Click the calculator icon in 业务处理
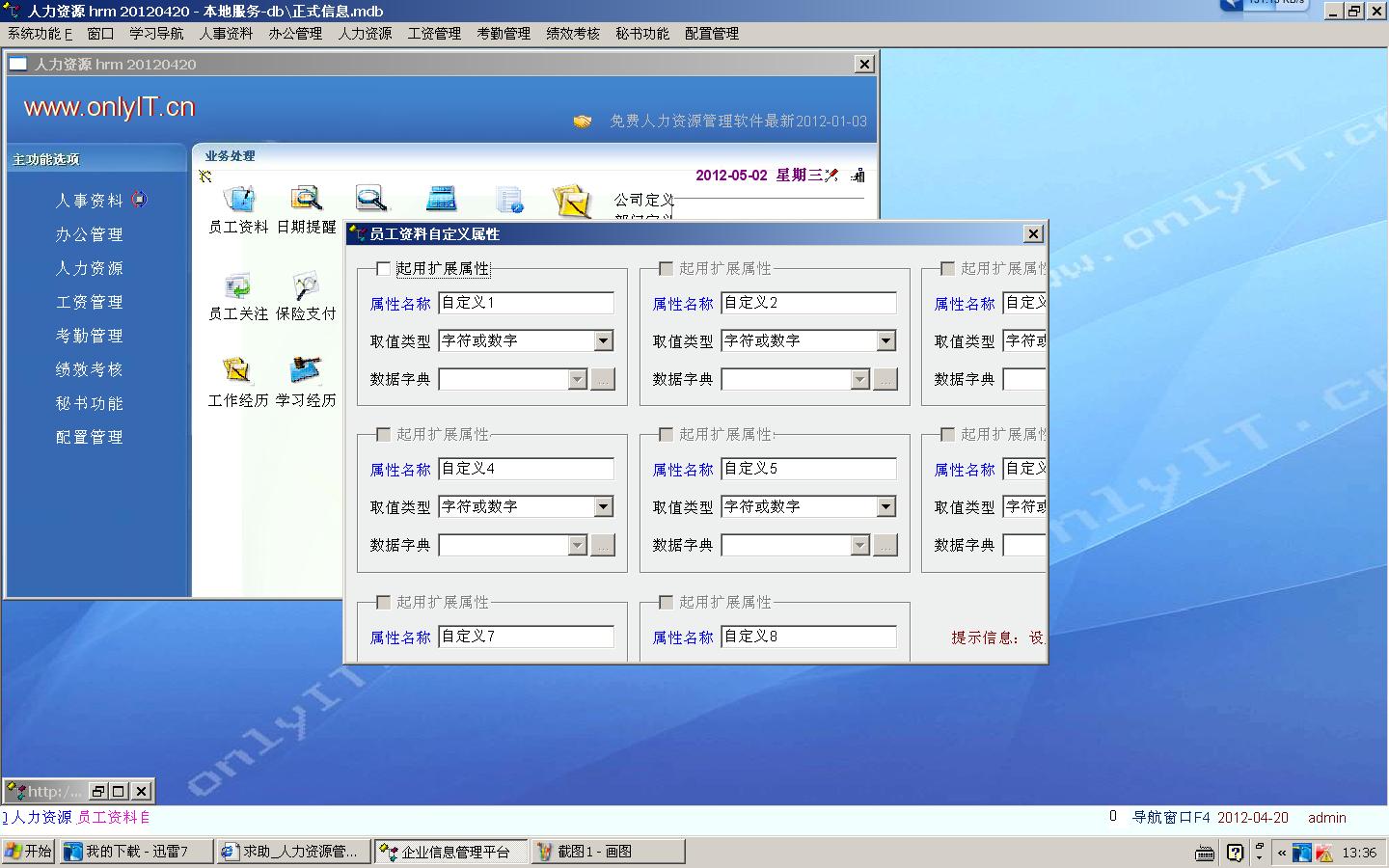The image size is (1389, 868). pyautogui.click(x=441, y=199)
